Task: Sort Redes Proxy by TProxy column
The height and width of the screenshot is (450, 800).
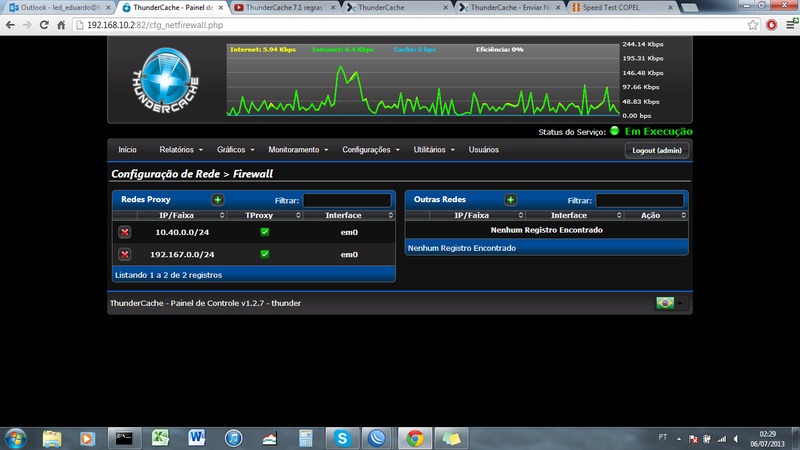Action: (x=265, y=215)
